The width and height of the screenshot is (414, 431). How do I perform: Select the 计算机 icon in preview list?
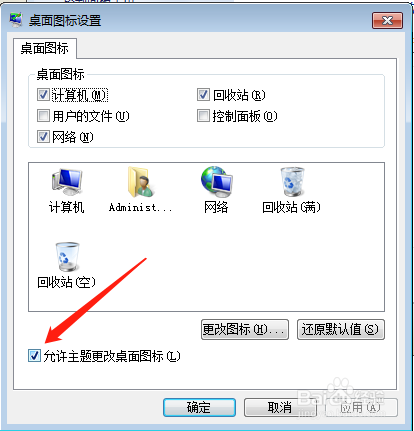67,182
